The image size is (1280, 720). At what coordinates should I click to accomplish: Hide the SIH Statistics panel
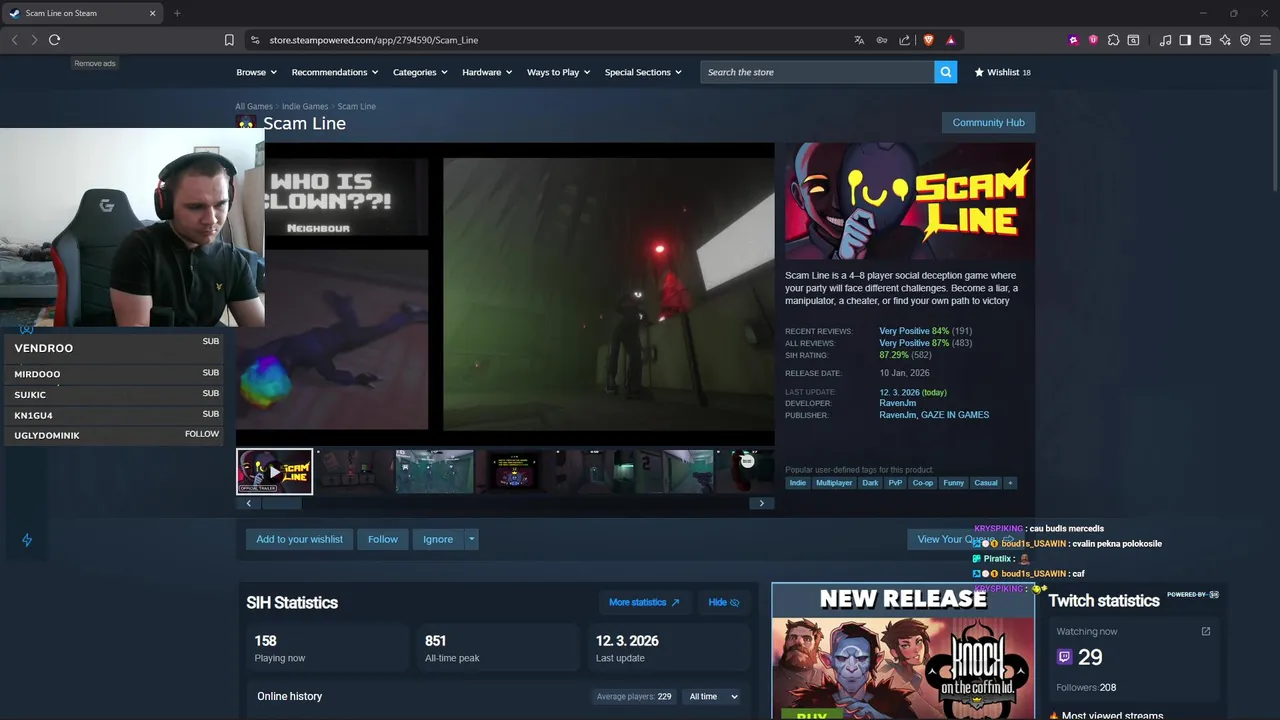click(x=723, y=602)
